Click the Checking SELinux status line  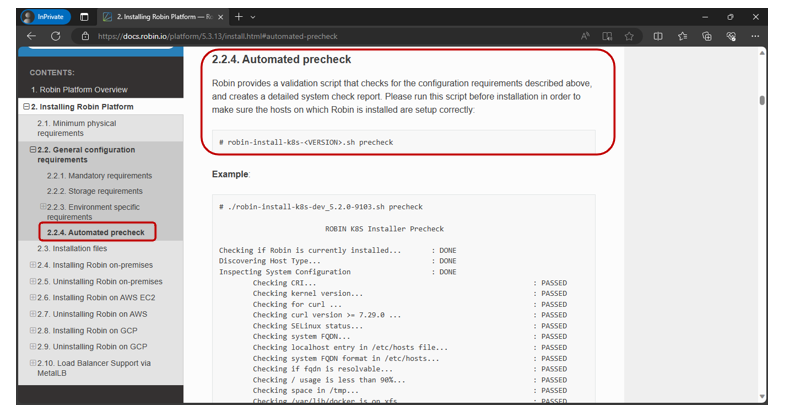coord(308,326)
